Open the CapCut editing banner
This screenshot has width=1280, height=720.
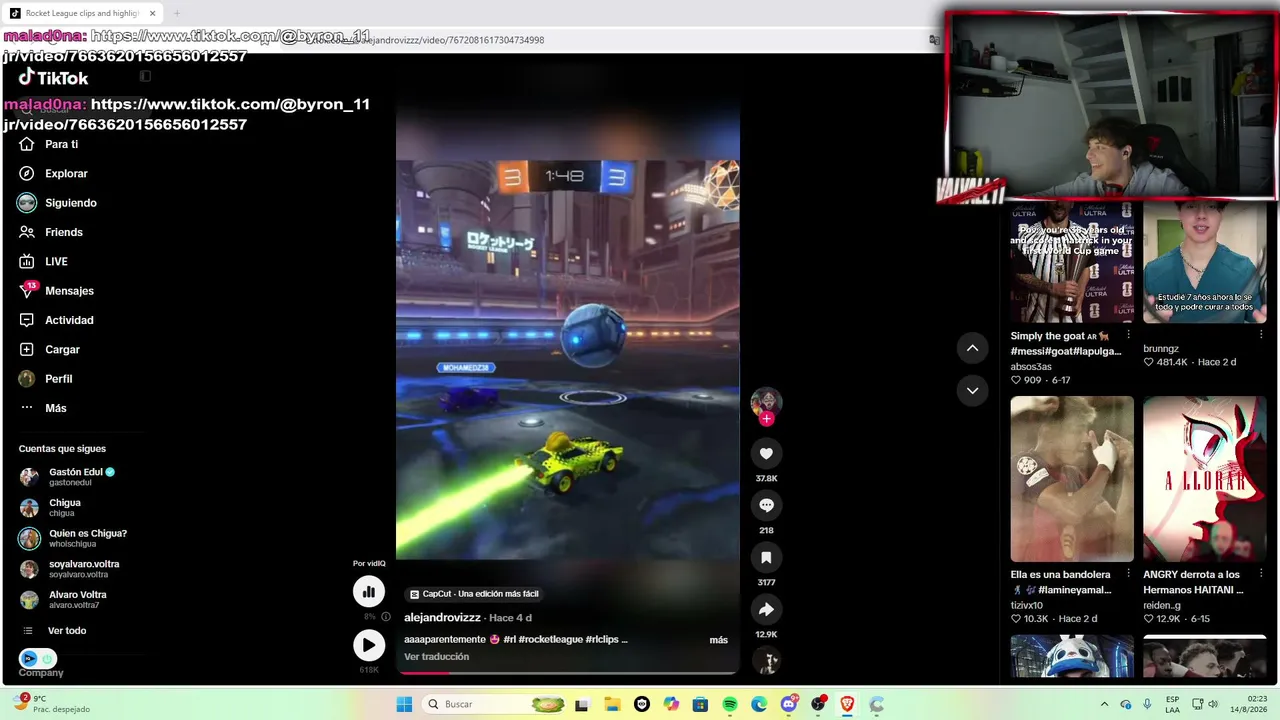[474, 594]
